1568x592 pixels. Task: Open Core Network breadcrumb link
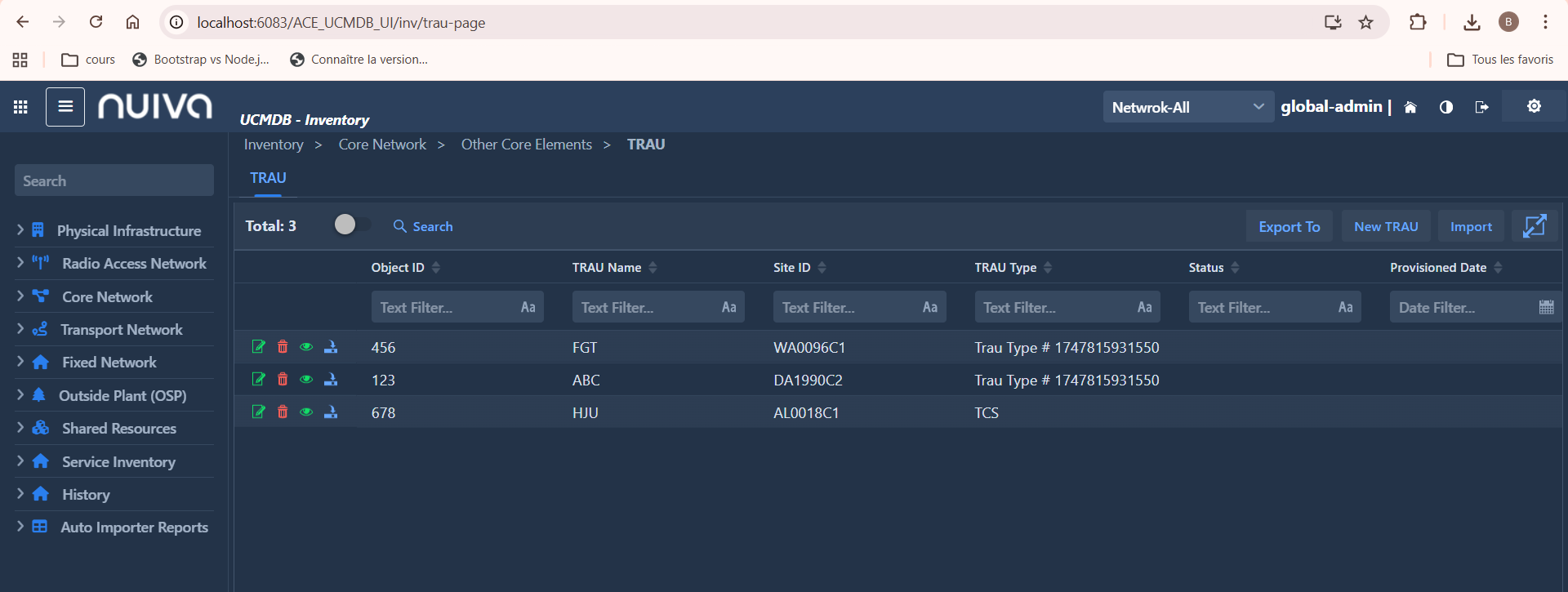(x=382, y=145)
